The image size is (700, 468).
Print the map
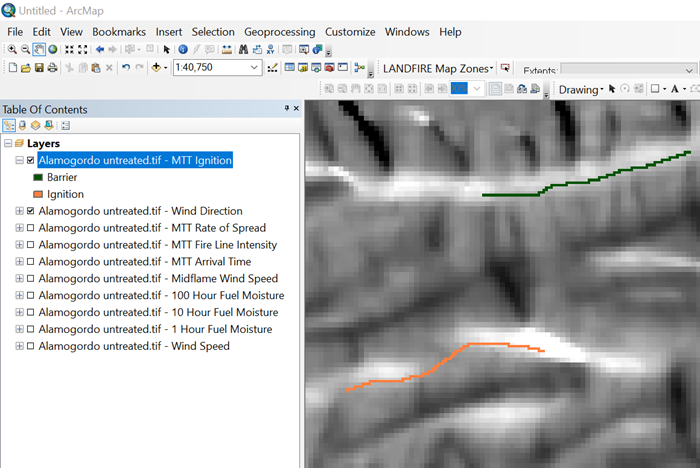(x=53, y=68)
